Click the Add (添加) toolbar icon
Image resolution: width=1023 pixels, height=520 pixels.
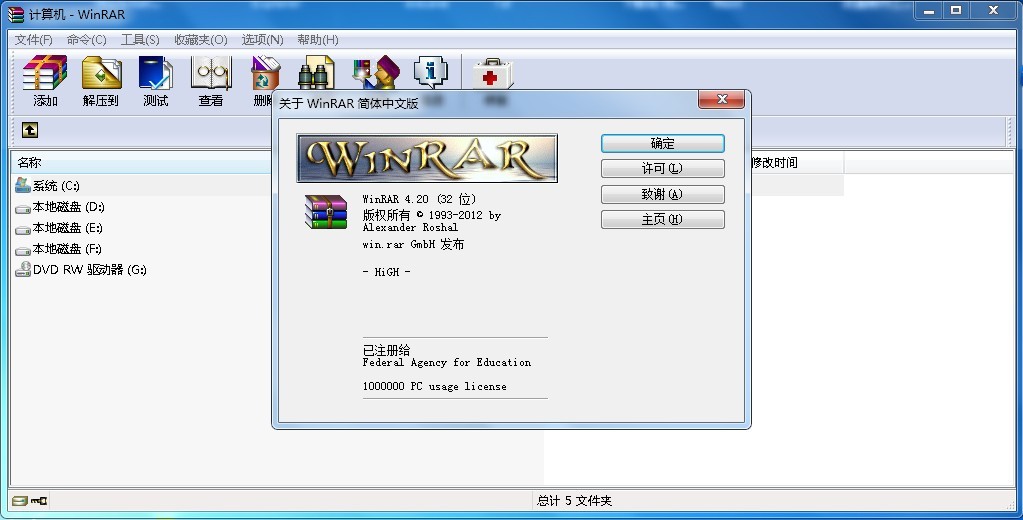(x=45, y=74)
